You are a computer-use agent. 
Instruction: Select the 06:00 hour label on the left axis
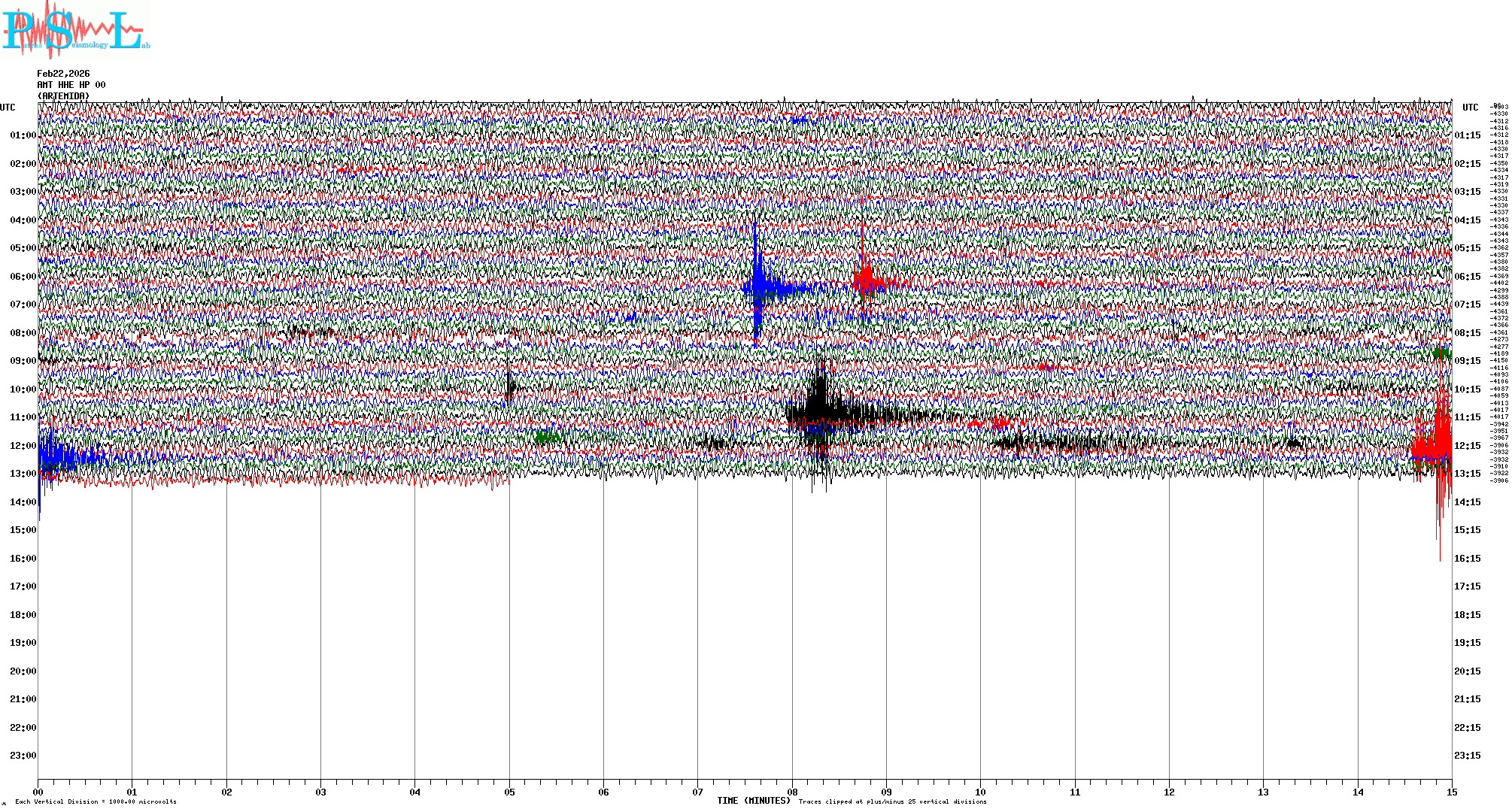click(23, 277)
